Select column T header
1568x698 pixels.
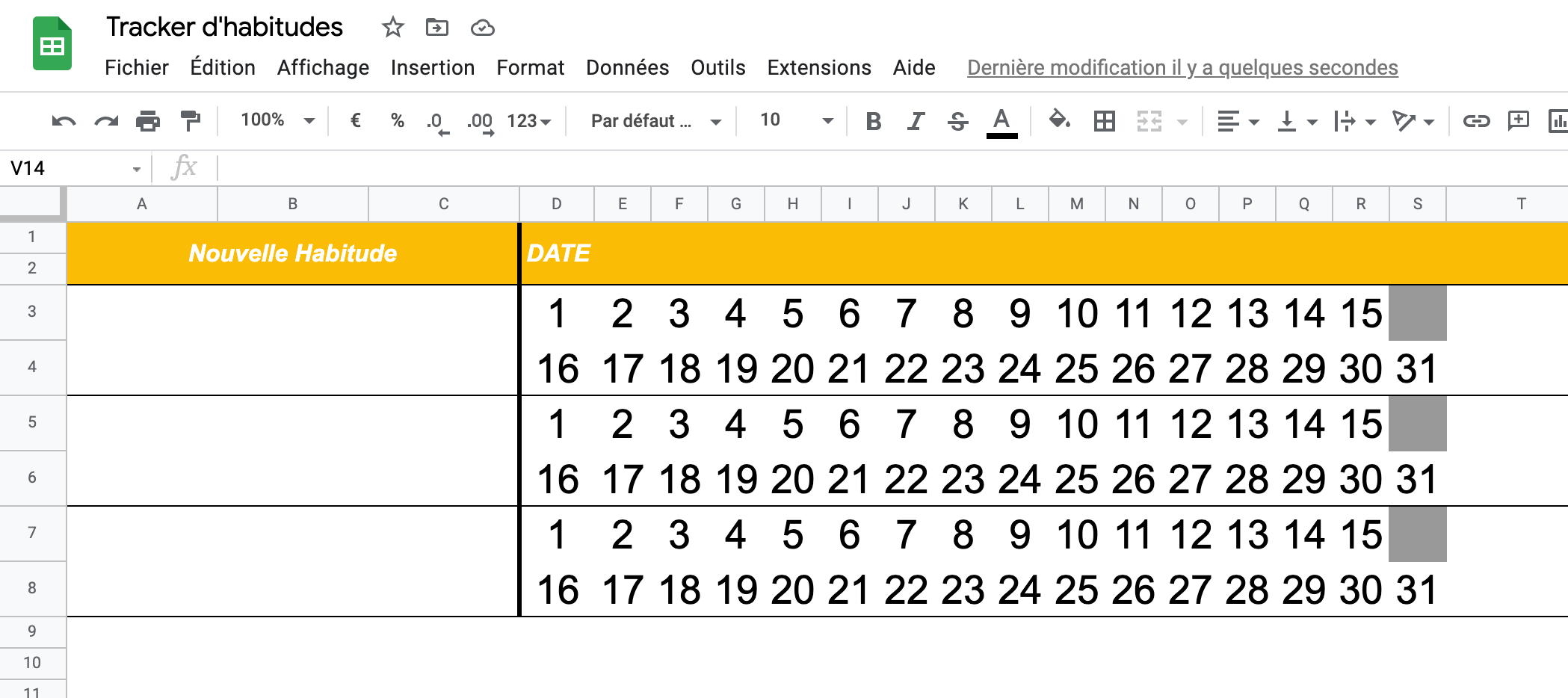click(1507, 204)
